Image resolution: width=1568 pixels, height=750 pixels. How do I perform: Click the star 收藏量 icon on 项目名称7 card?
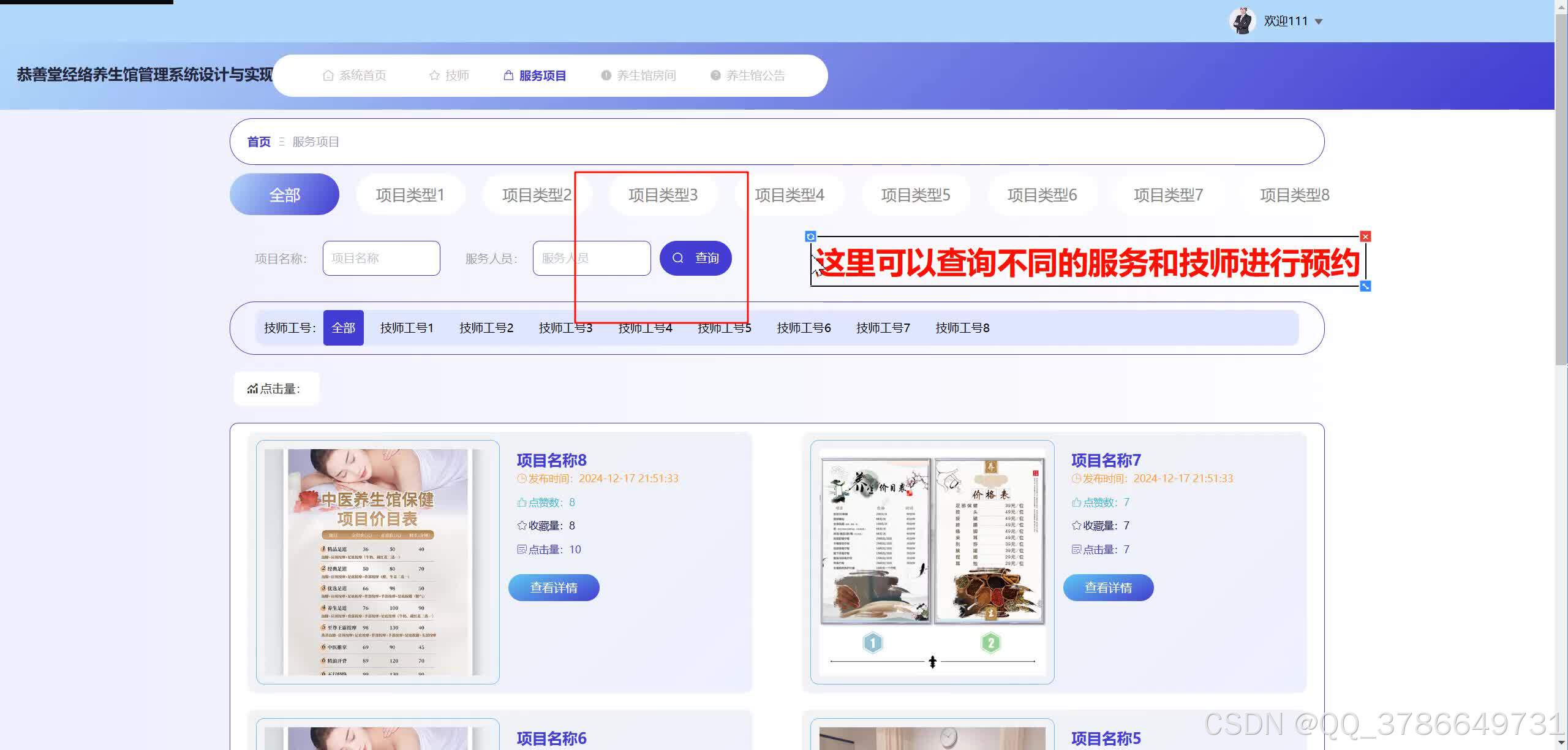tap(1077, 525)
